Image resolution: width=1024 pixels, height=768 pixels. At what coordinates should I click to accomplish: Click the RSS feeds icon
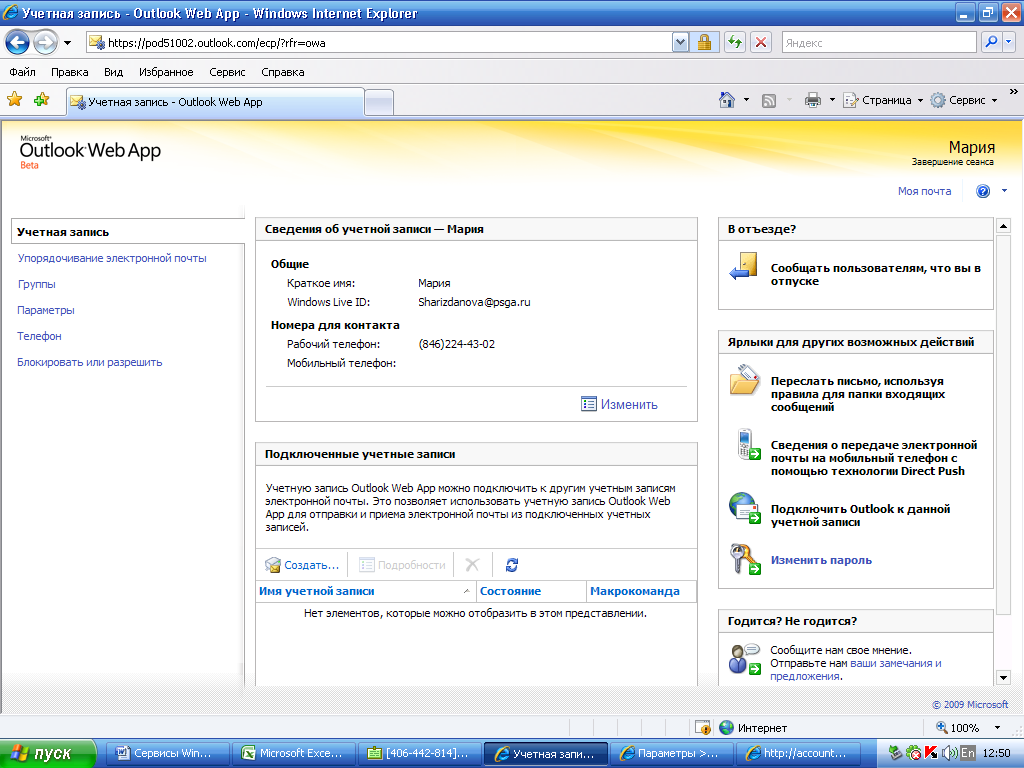click(769, 100)
